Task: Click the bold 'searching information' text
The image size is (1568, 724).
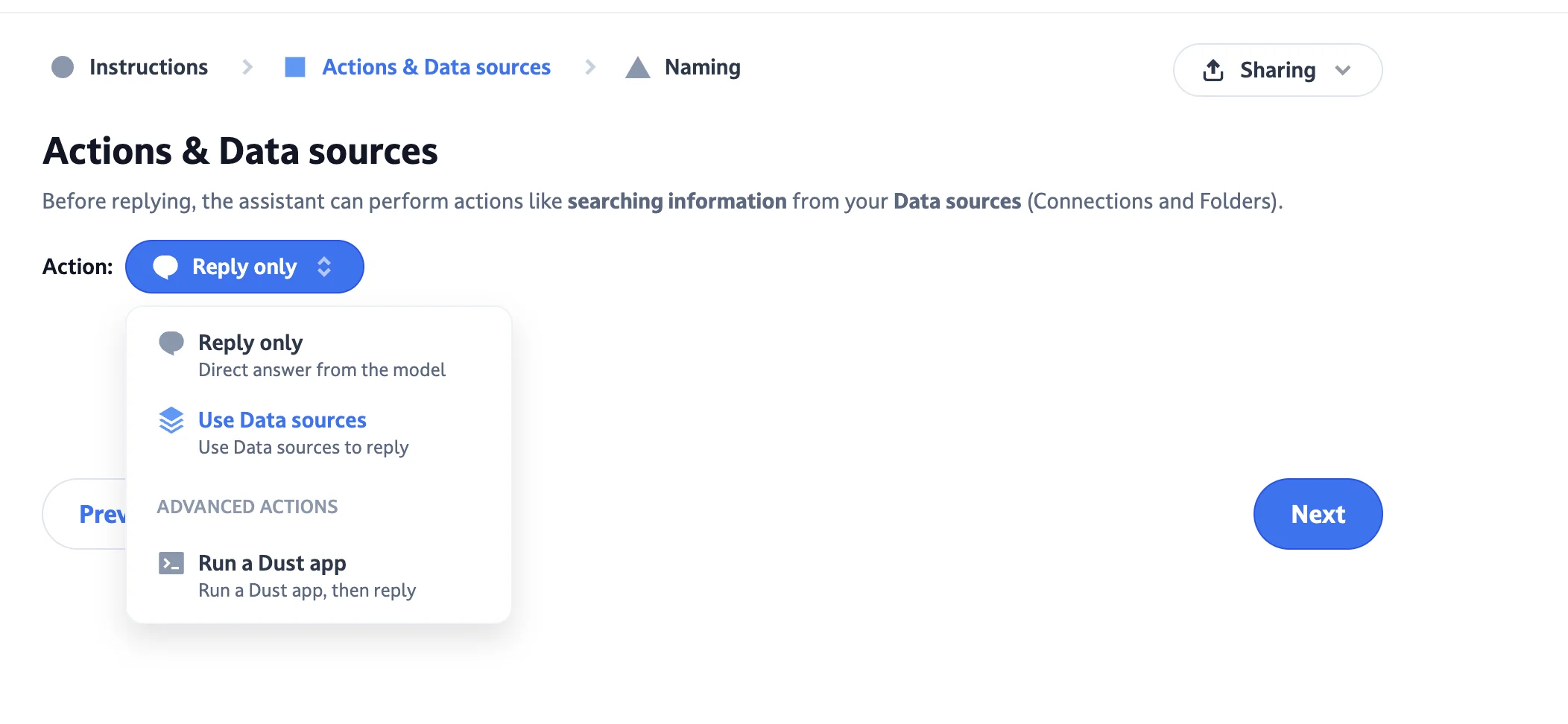Action: tap(677, 201)
